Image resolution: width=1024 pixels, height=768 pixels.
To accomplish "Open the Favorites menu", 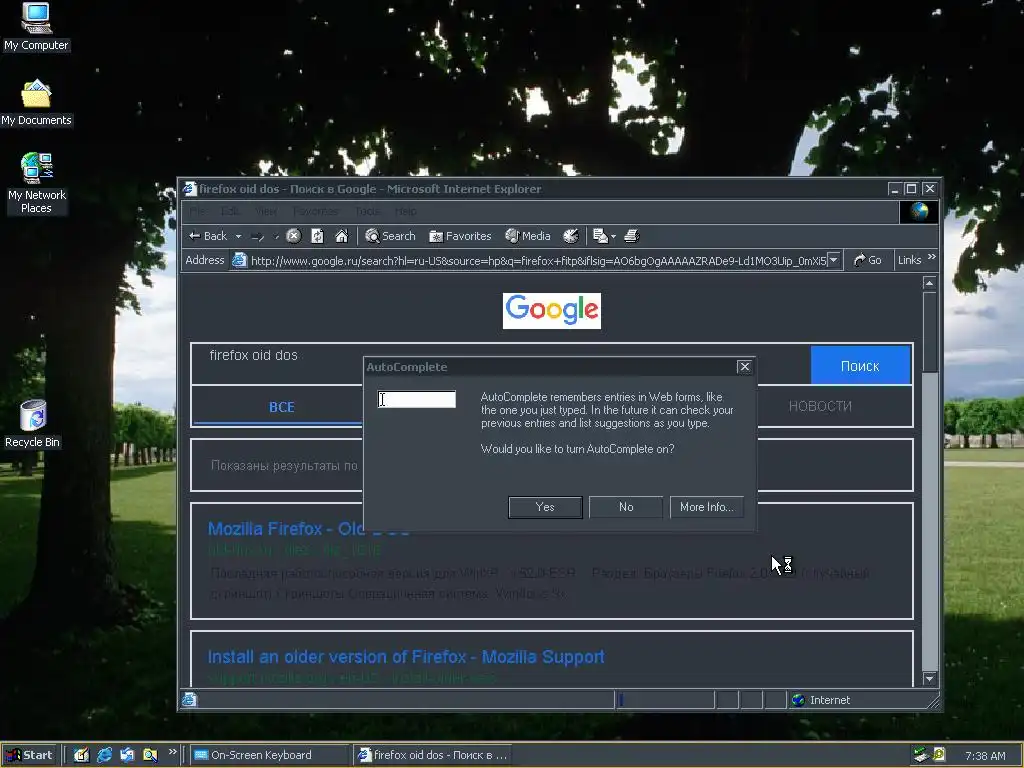I will click(315, 211).
